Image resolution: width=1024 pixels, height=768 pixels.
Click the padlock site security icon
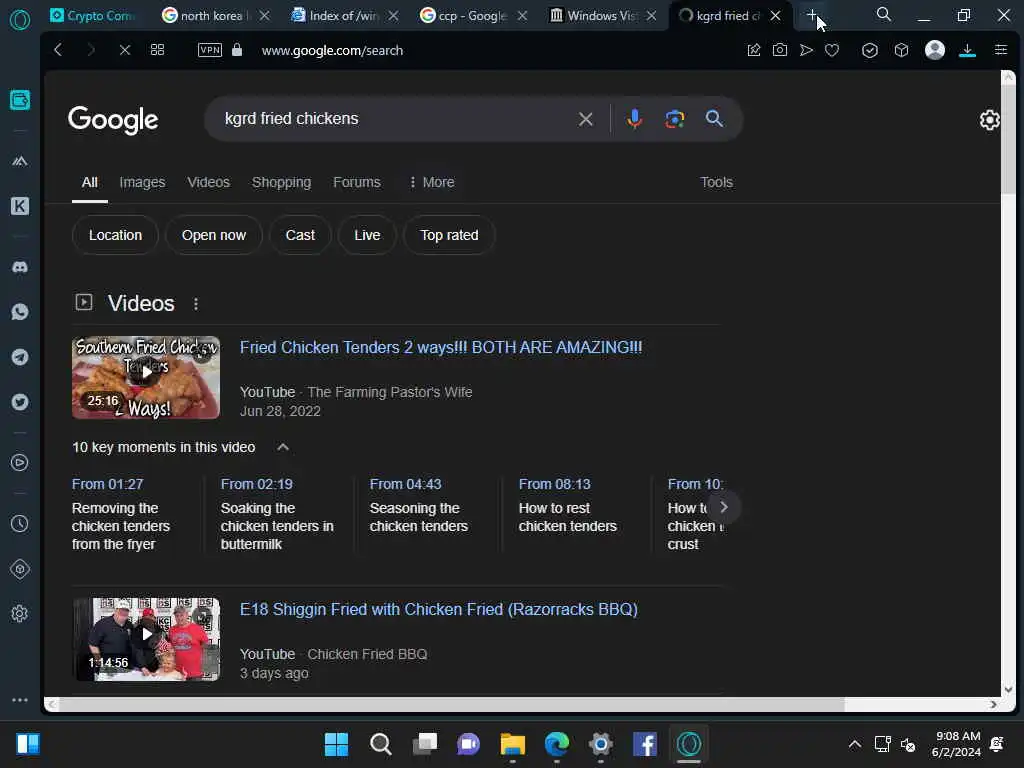[x=237, y=50]
